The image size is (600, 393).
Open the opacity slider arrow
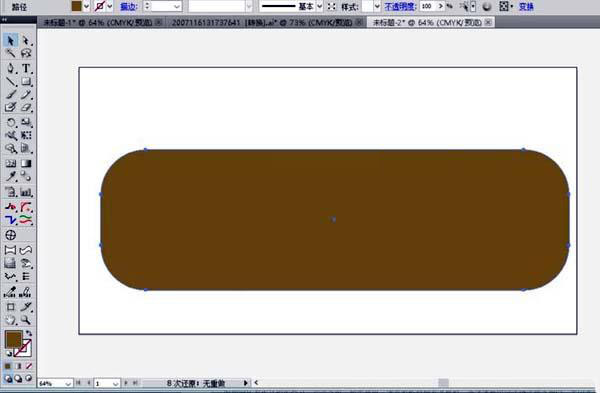click(441, 7)
